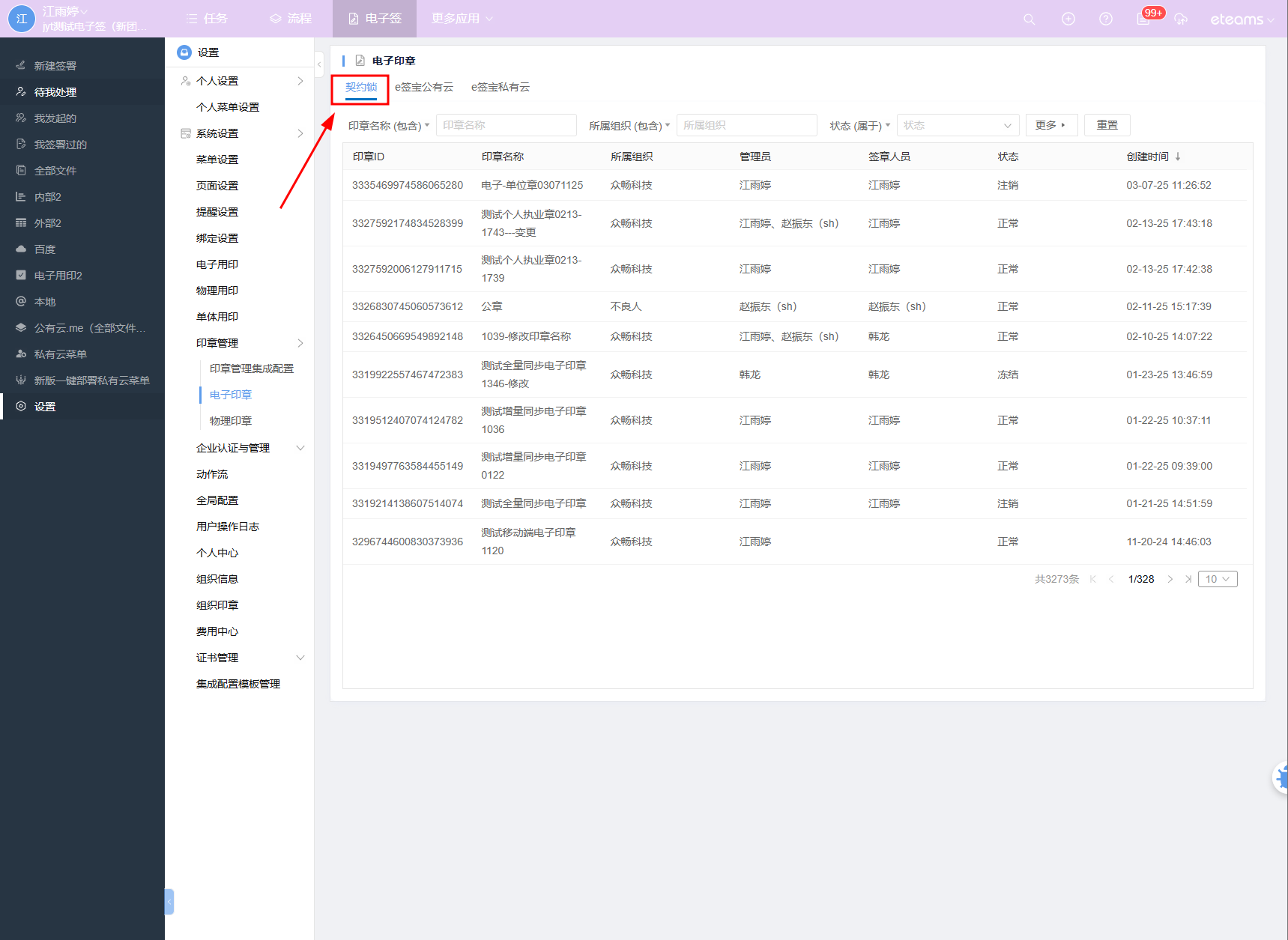The width and height of the screenshot is (1288, 940).
Task: Open notifications with 99+ badge
Action: point(1143,19)
